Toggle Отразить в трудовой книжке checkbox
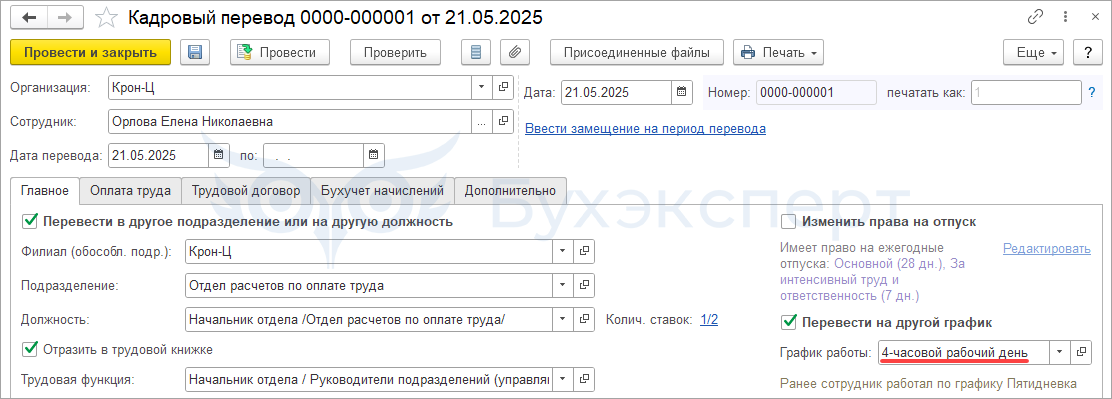 30,349
